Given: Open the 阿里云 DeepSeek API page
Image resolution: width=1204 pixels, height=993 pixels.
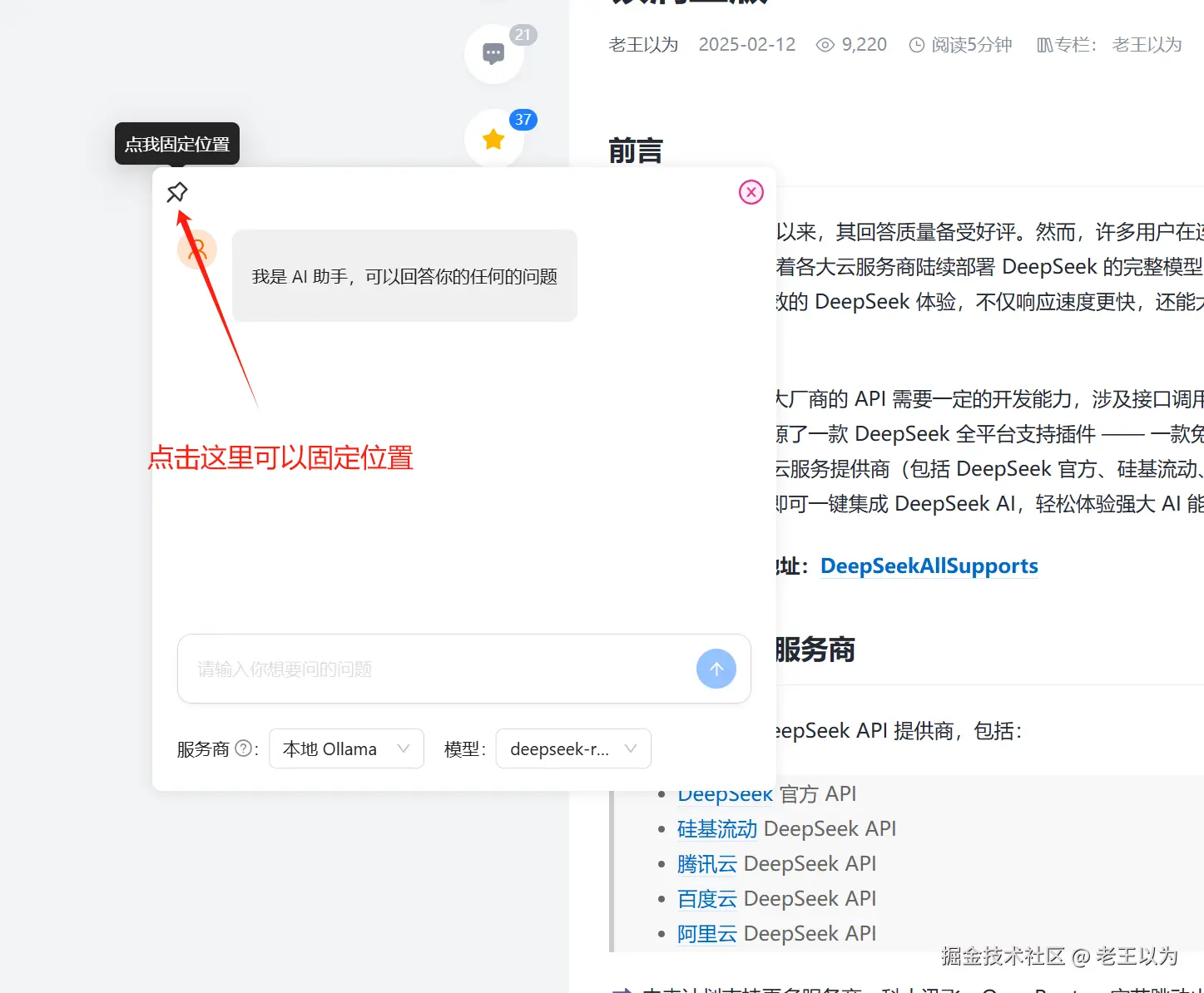Looking at the screenshot, I should click(x=706, y=933).
